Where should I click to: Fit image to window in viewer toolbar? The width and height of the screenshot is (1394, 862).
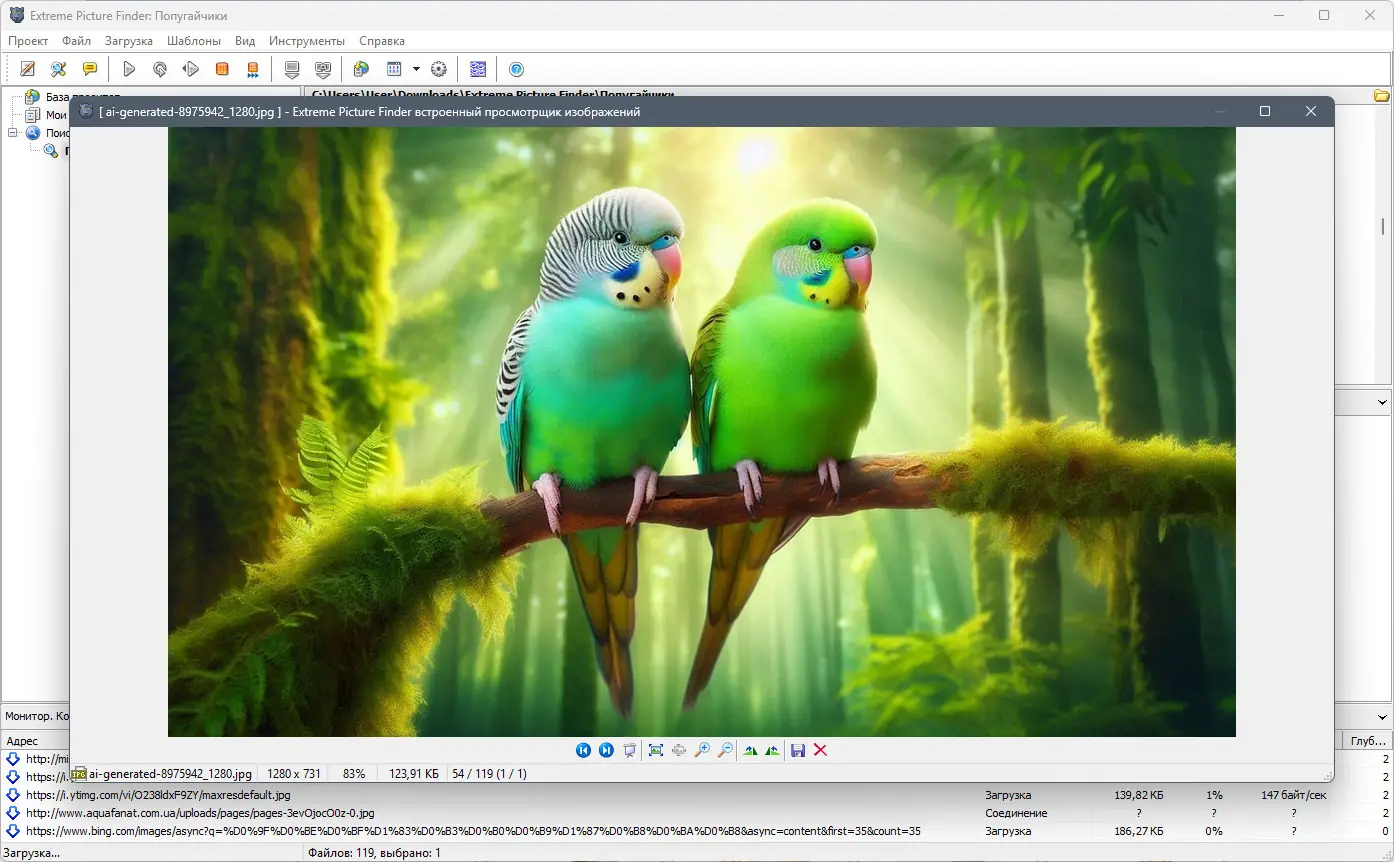[x=656, y=750]
